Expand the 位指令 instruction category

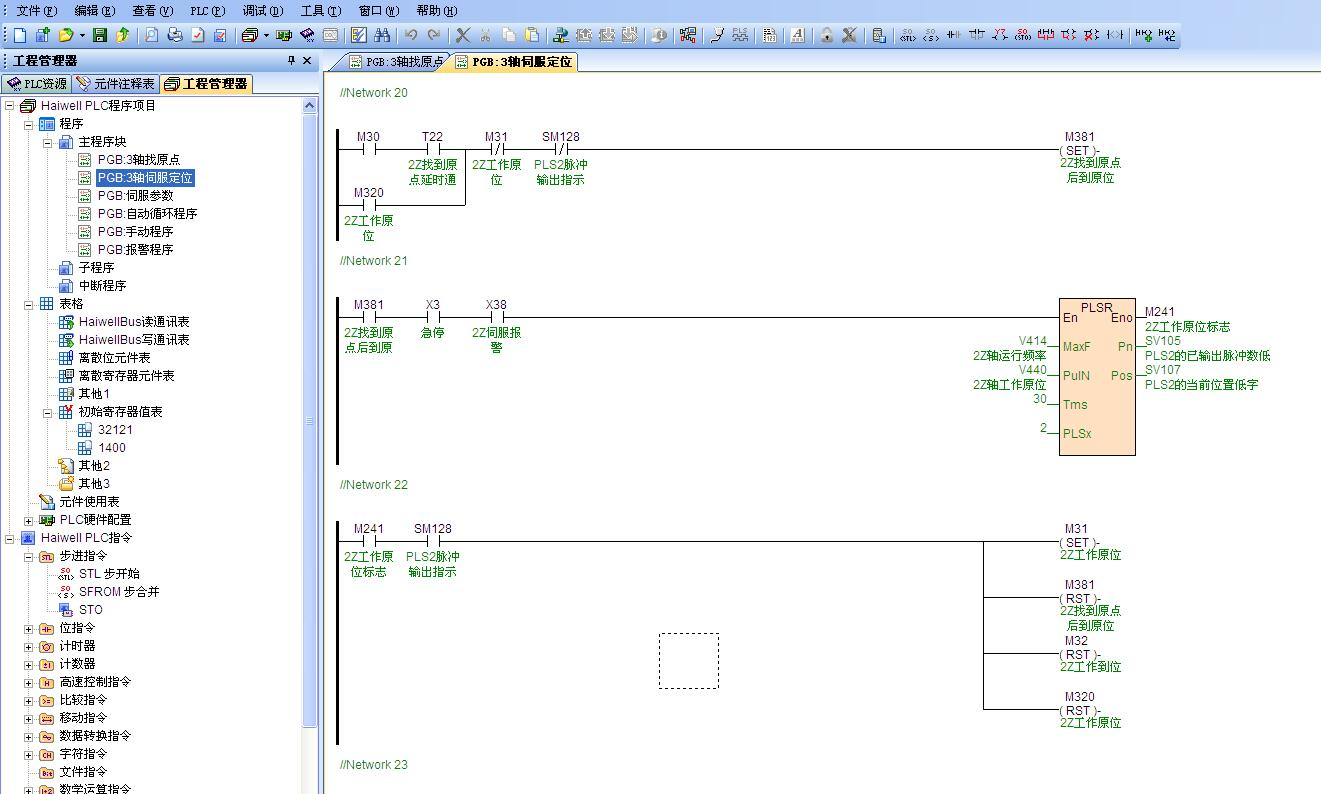(29, 628)
